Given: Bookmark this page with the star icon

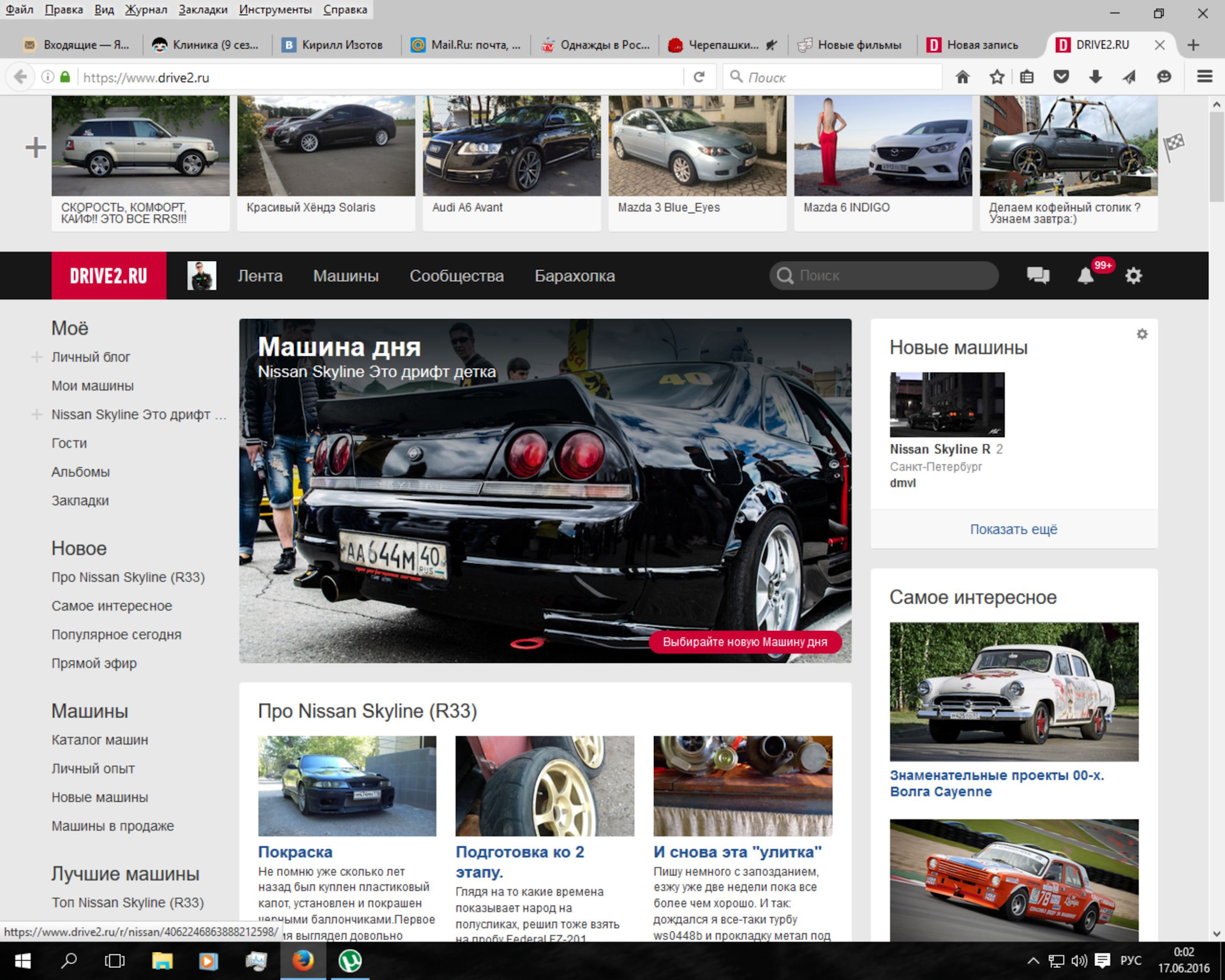Looking at the screenshot, I should click(x=997, y=77).
